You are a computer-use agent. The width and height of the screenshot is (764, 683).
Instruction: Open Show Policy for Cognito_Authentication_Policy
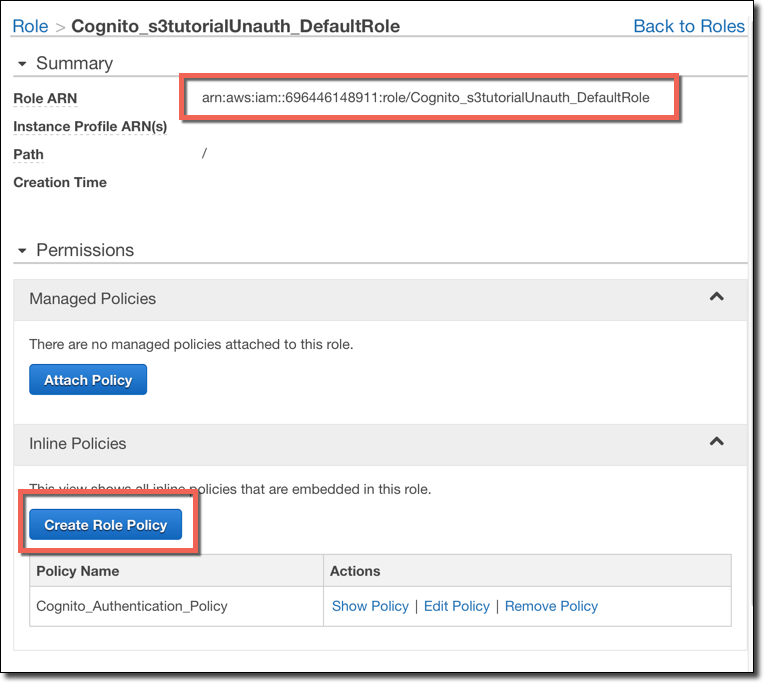point(370,606)
